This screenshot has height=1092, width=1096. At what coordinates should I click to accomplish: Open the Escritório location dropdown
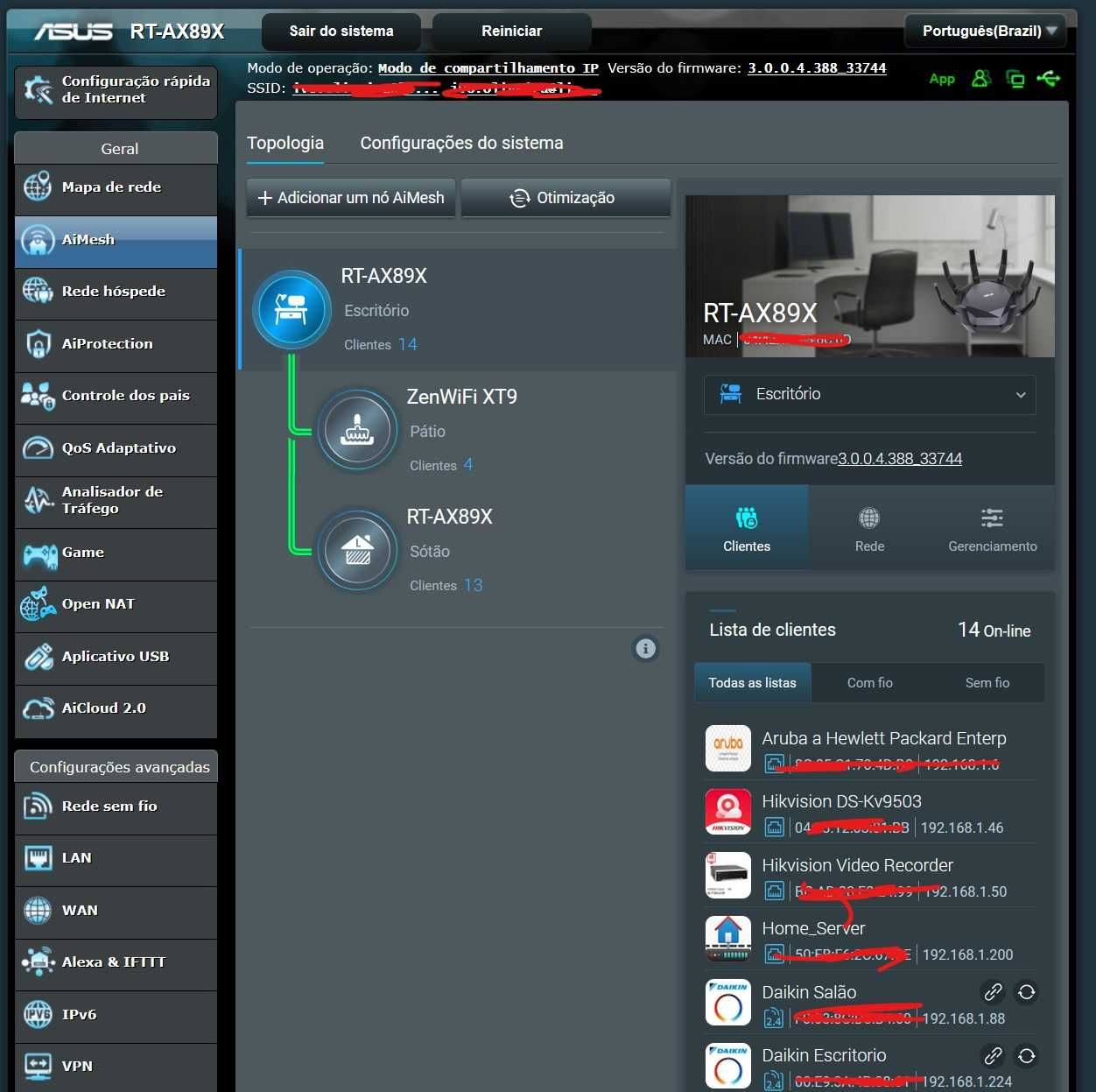click(x=870, y=395)
